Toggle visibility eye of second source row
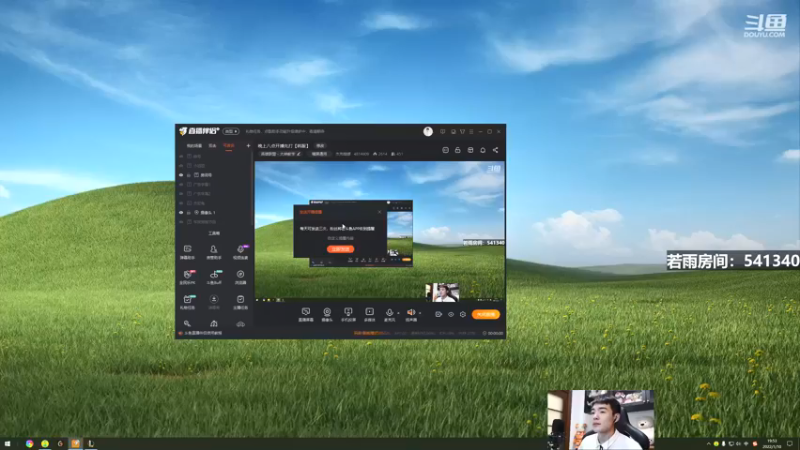The height and width of the screenshot is (450, 800). [181, 166]
